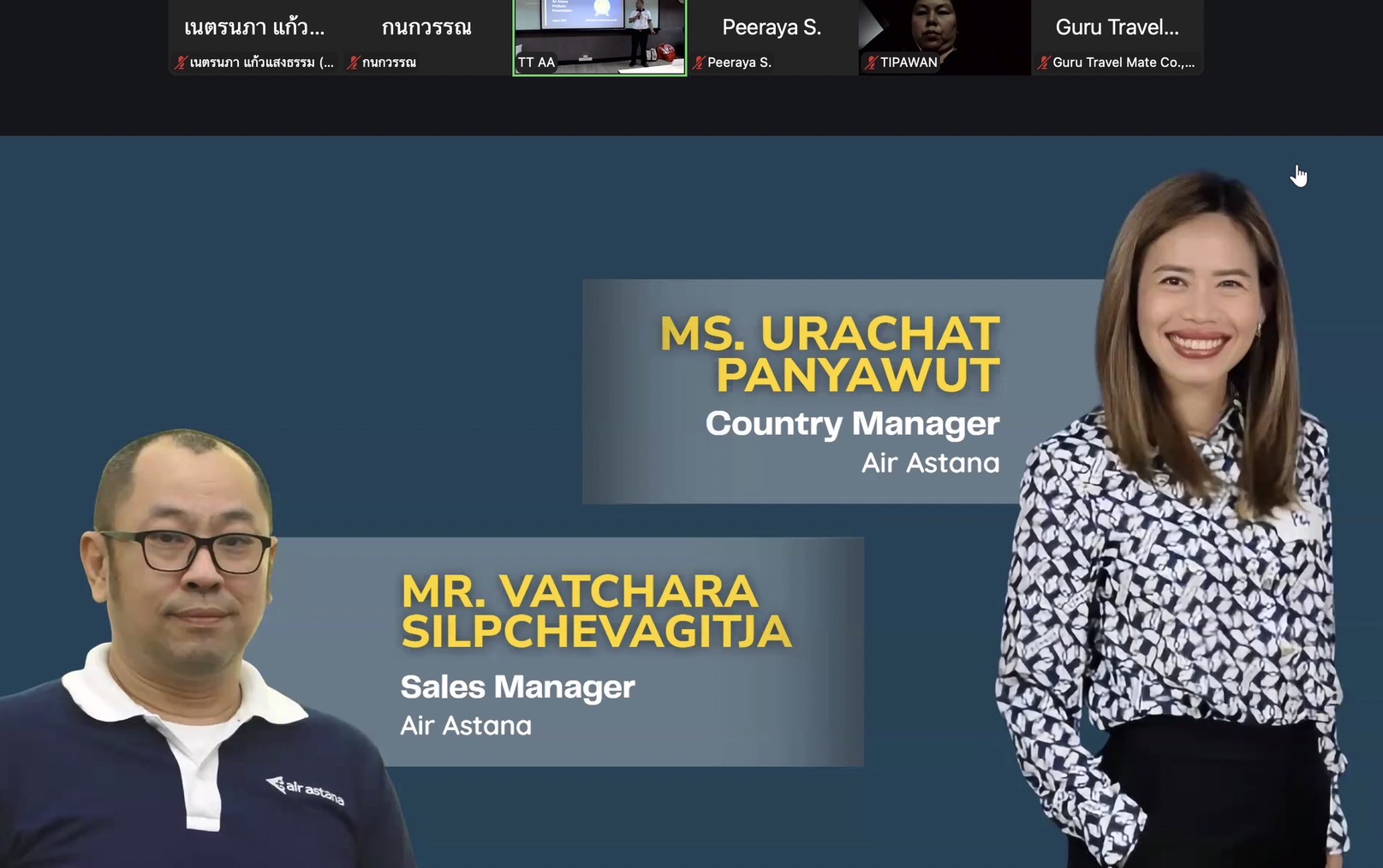This screenshot has height=868, width=1383.
Task: Select the large เนตรนภา แก้ว... name tile
Action: pos(254,37)
